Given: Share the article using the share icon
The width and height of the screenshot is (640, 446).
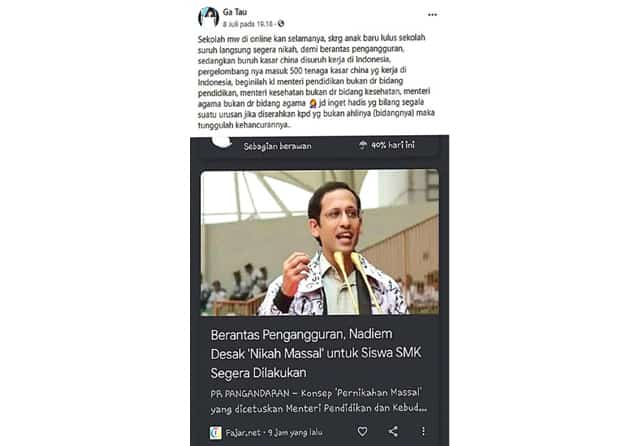Looking at the screenshot, I should pyautogui.click(x=393, y=431).
